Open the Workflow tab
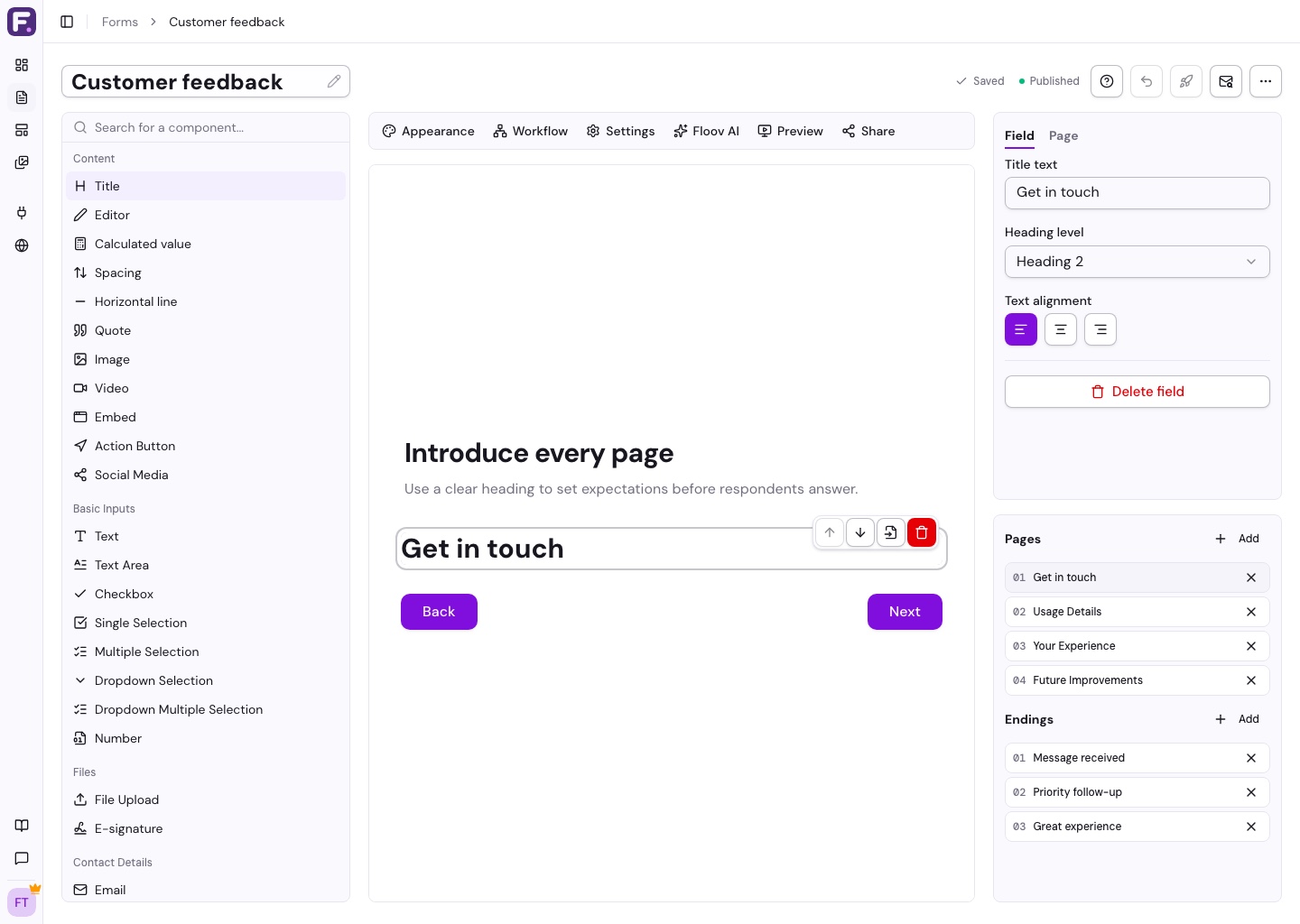1300x924 pixels. [x=531, y=131]
